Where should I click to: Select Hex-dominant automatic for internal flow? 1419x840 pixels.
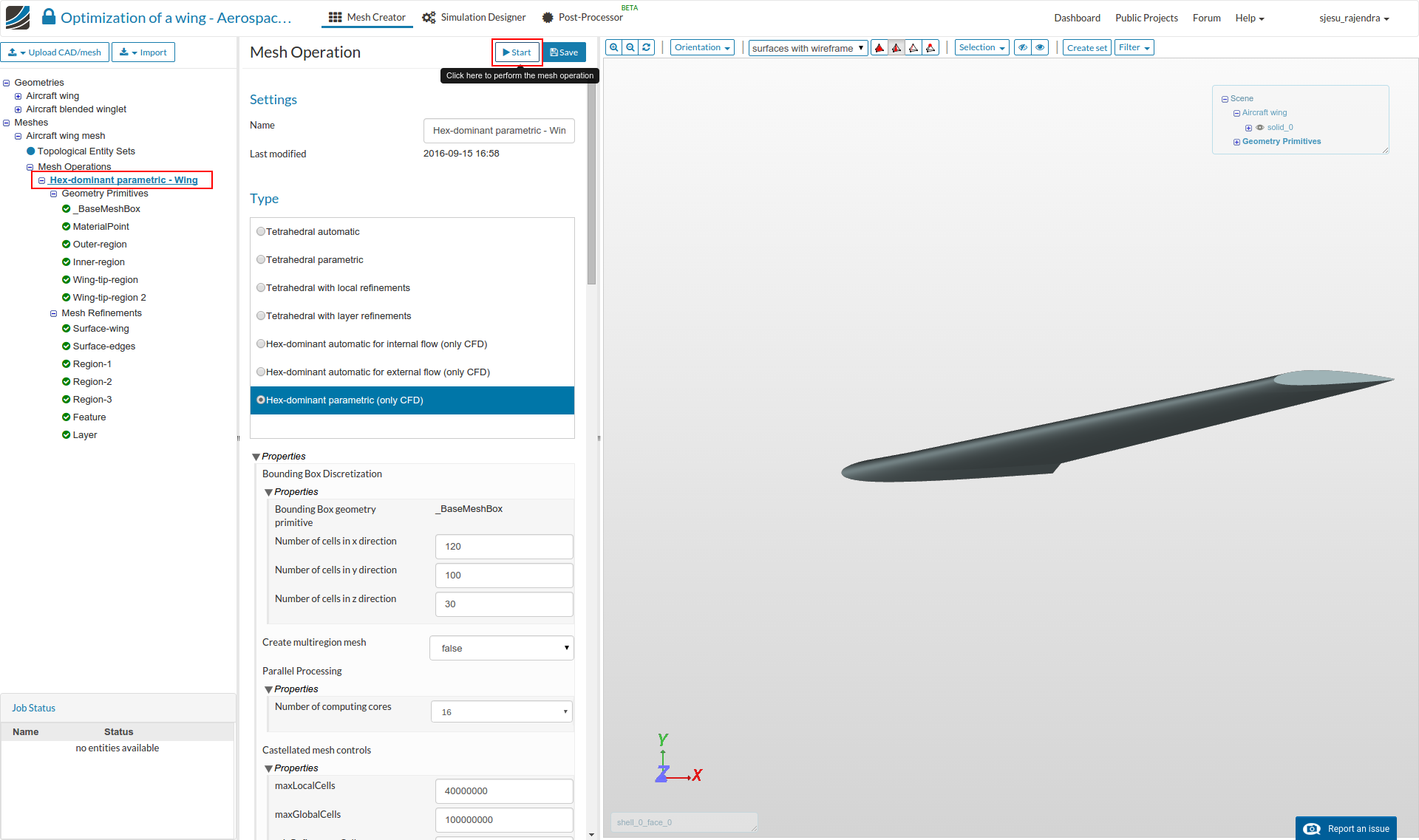coord(261,344)
